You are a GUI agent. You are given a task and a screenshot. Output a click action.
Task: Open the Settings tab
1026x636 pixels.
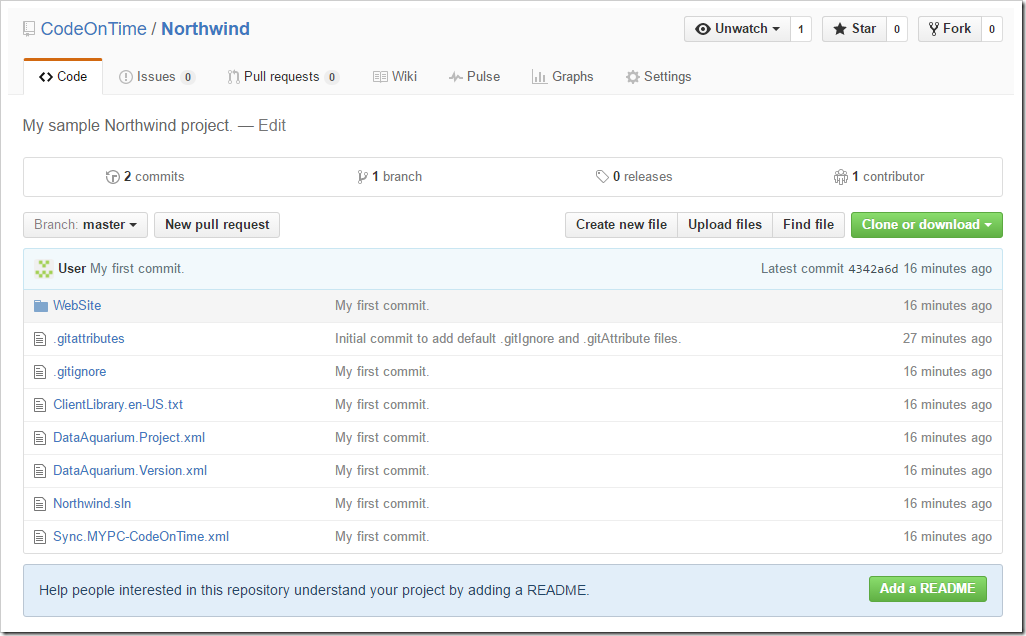(x=658, y=77)
